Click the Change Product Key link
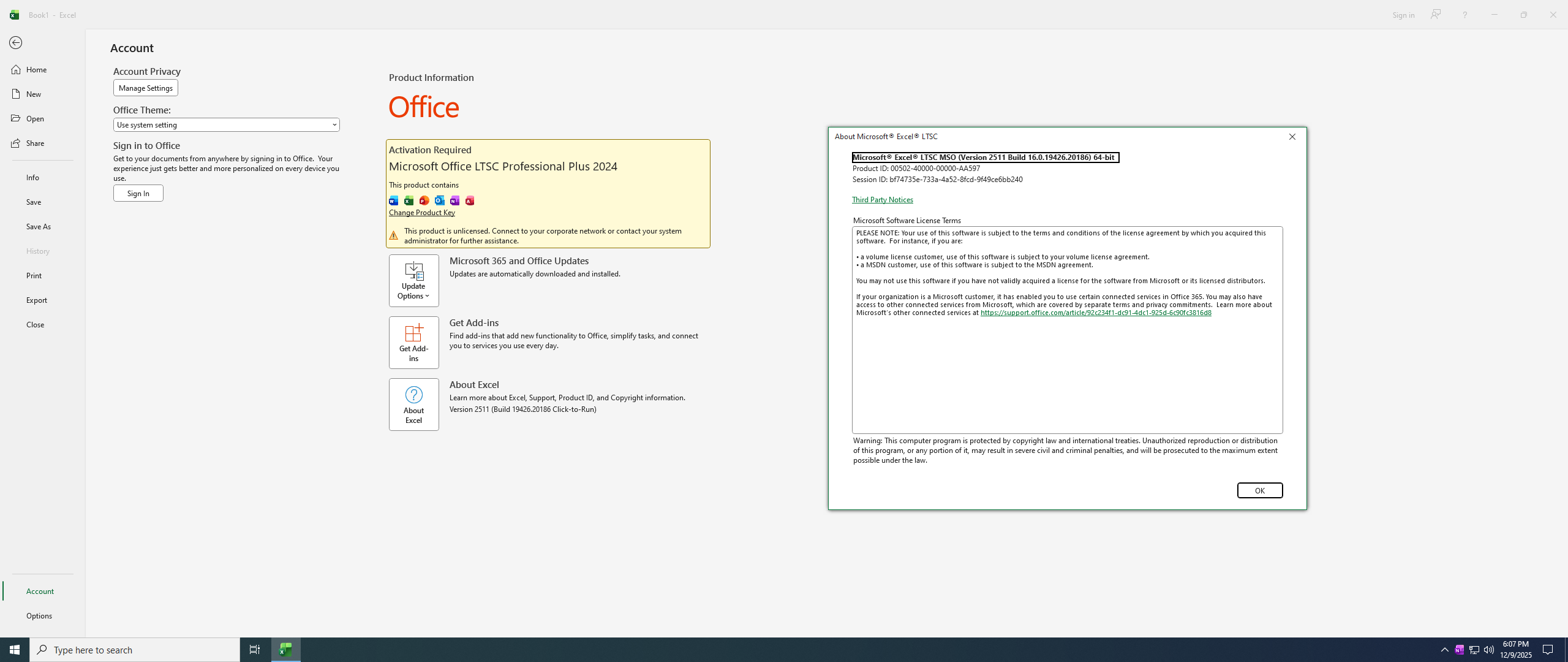 point(421,213)
